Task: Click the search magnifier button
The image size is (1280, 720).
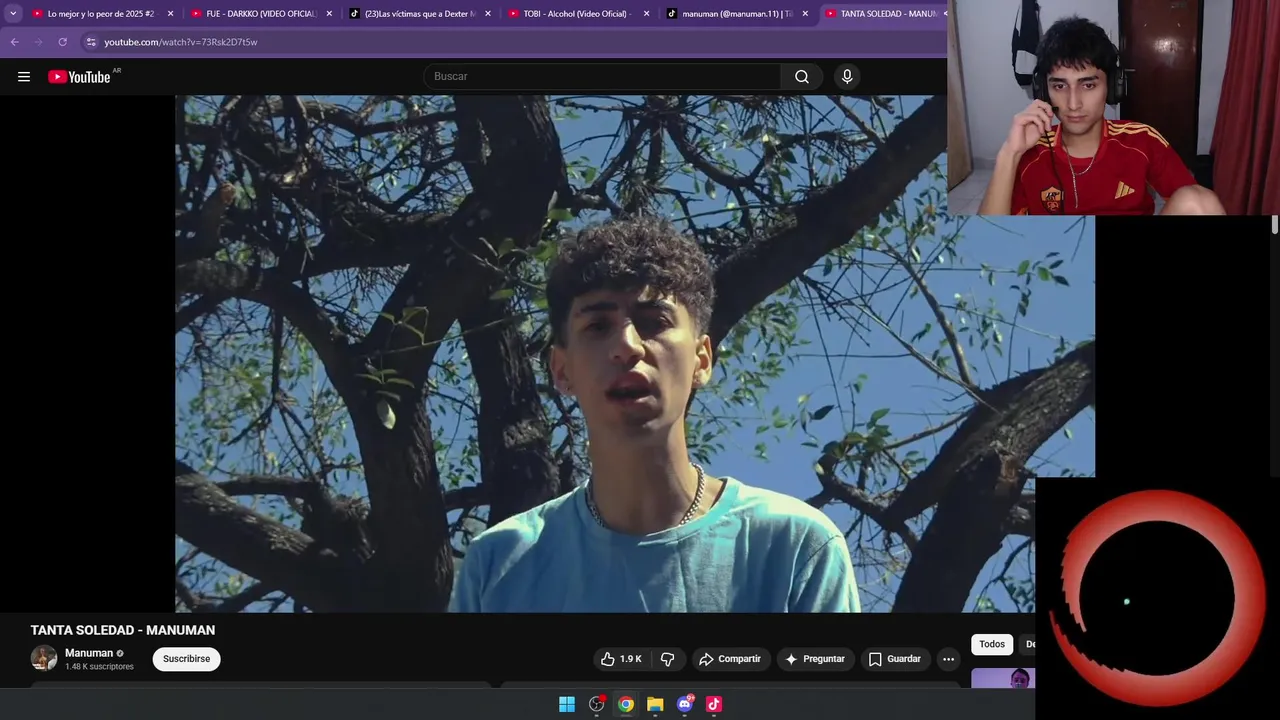Action: coord(802,77)
